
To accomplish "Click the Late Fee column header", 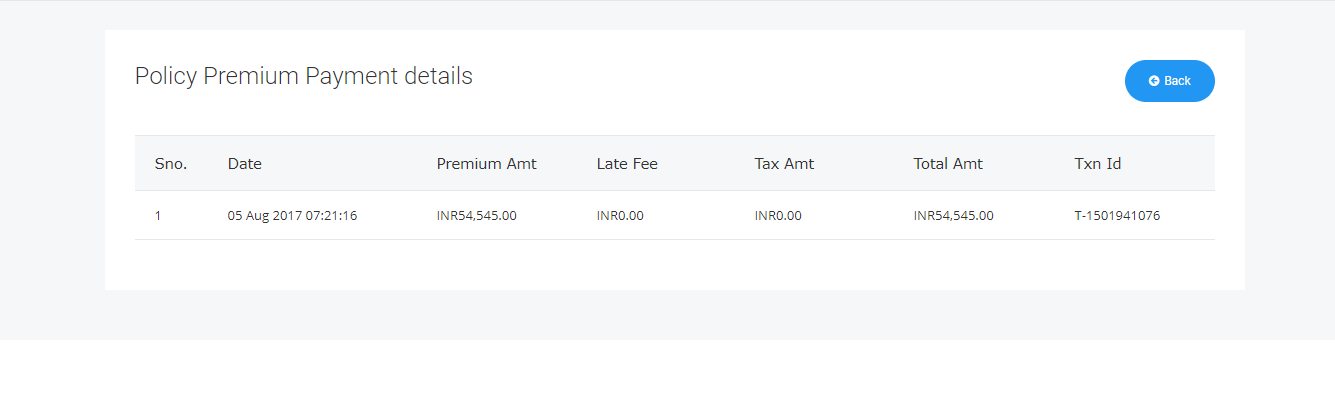I will pos(627,164).
